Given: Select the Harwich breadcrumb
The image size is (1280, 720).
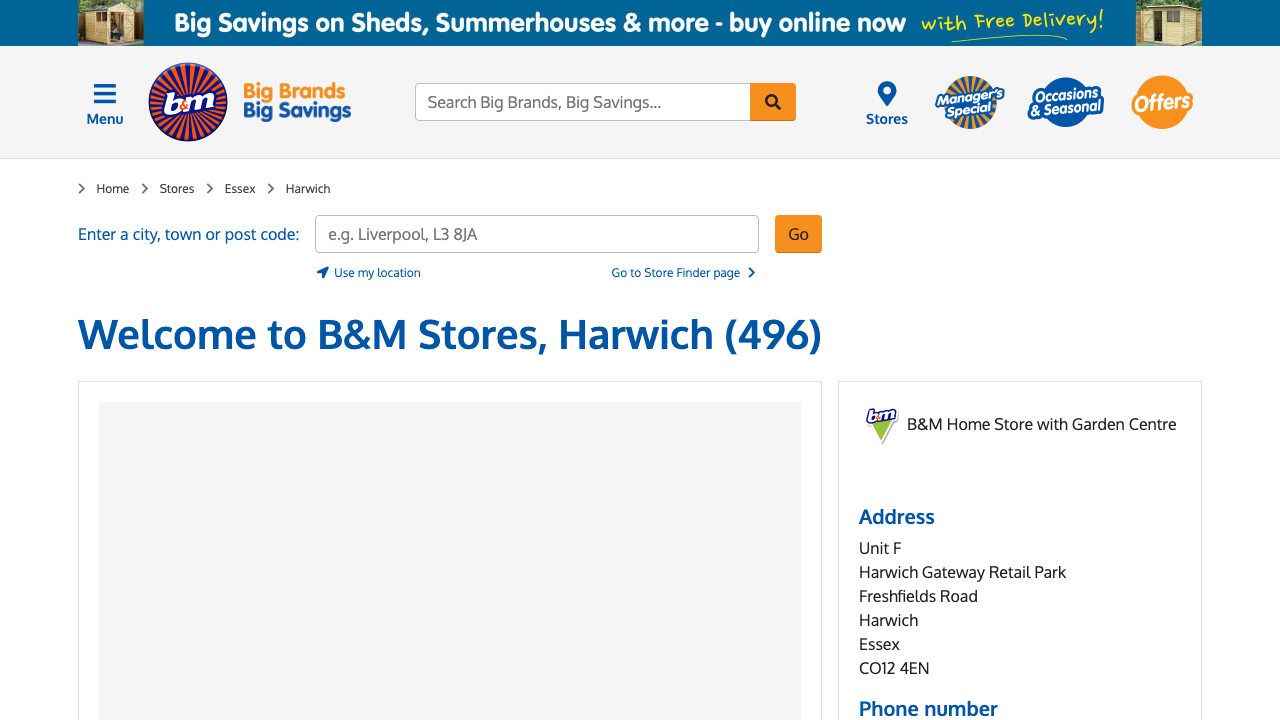Looking at the screenshot, I should coord(308,189).
